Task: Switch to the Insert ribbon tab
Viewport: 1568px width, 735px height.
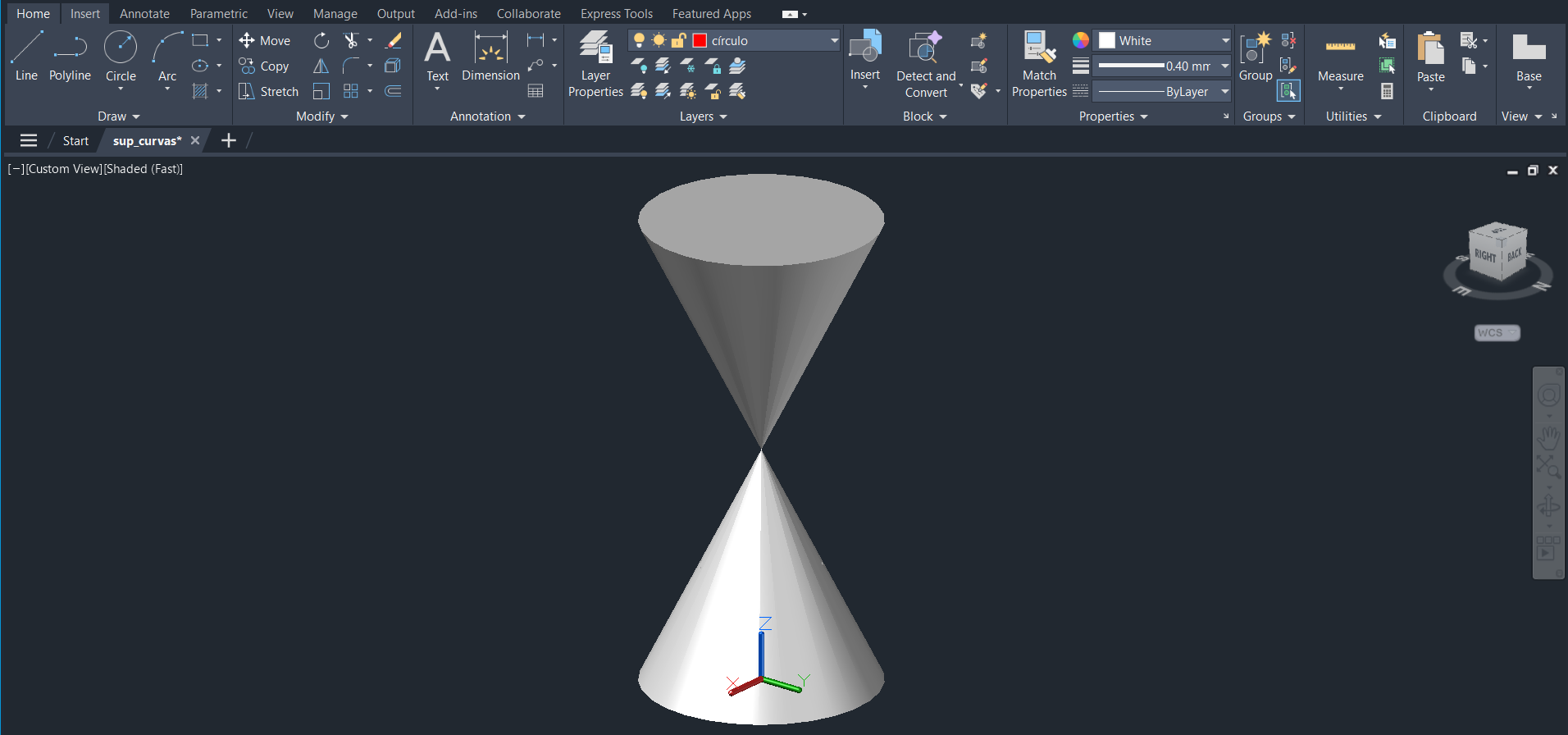Action: pyautogui.click(x=85, y=14)
